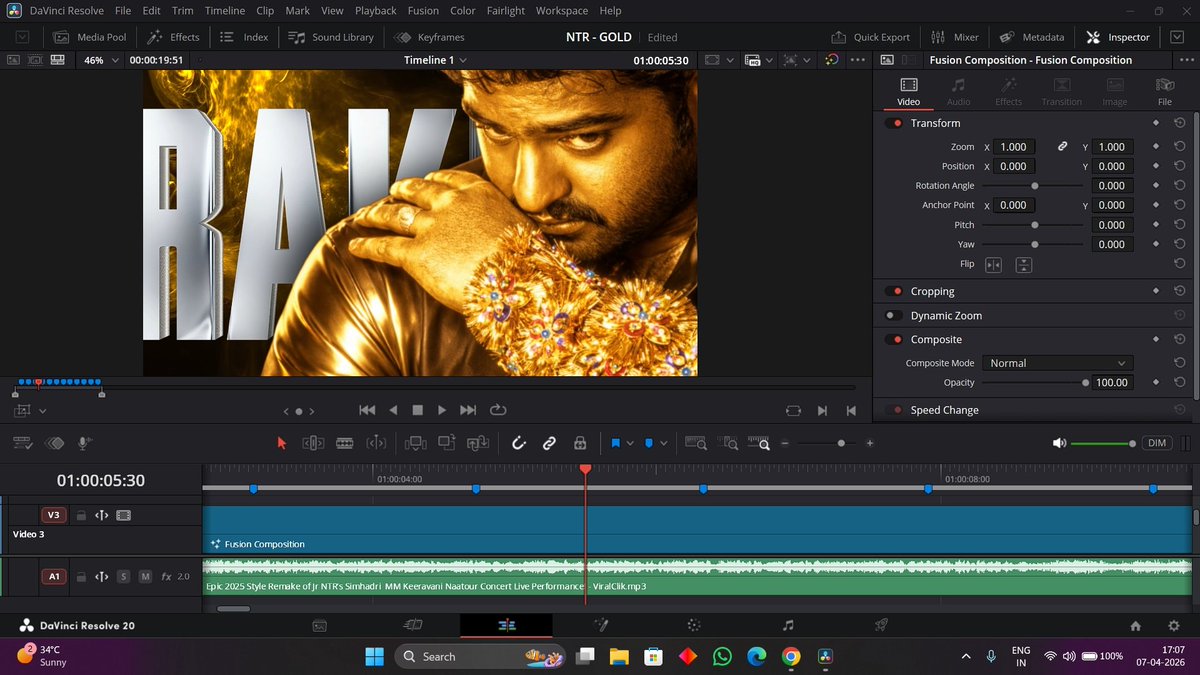The height and width of the screenshot is (675, 1200).
Task: Toggle Speed Change enable switch
Action: [893, 410]
